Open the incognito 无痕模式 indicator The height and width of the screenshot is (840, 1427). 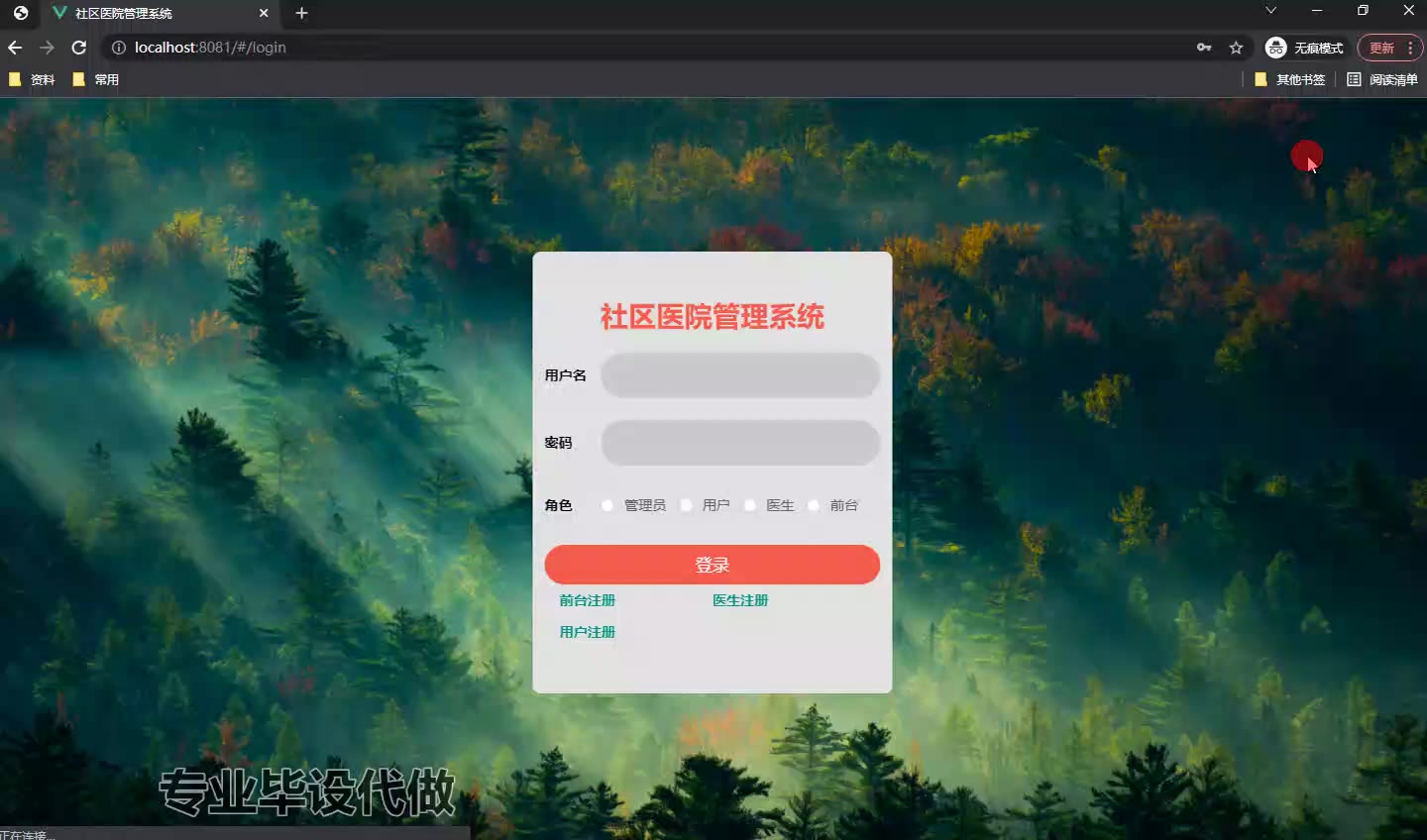[x=1305, y=48]
